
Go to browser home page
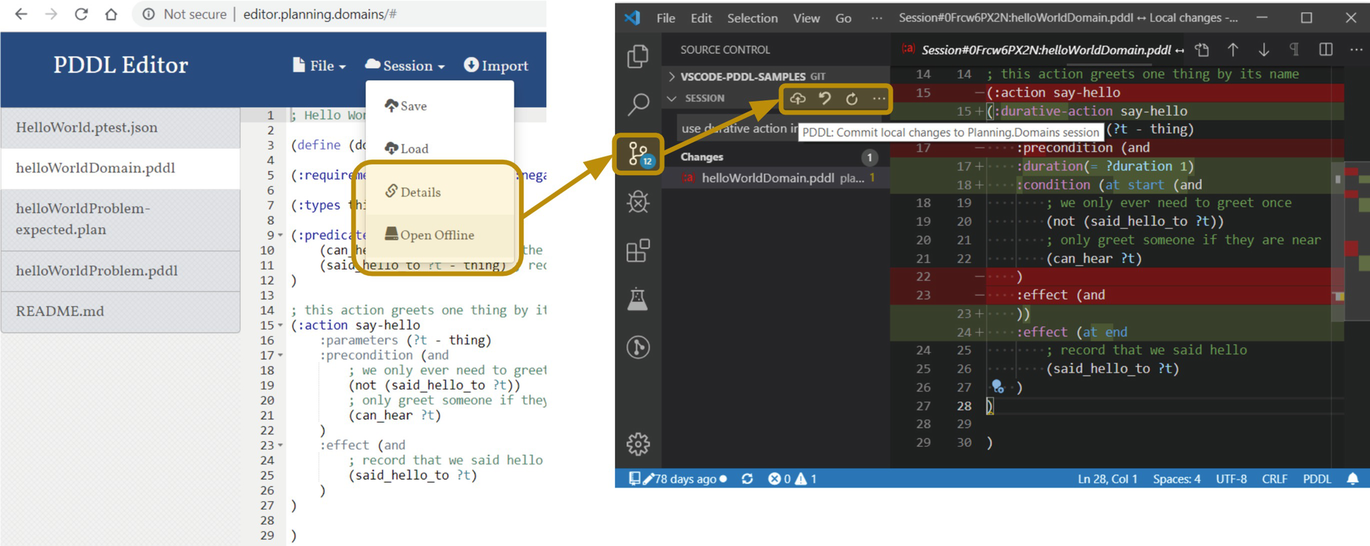(x=112, y=15)
